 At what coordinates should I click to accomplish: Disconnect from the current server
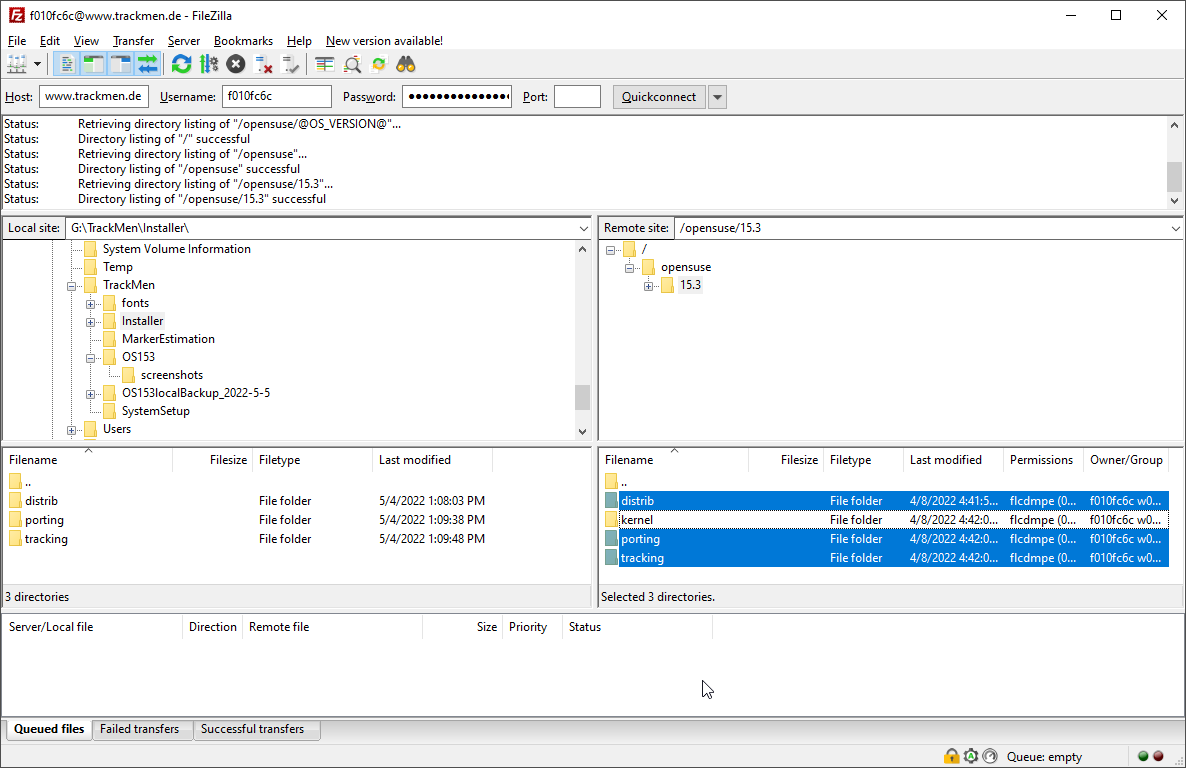click(x=263, y=62)
